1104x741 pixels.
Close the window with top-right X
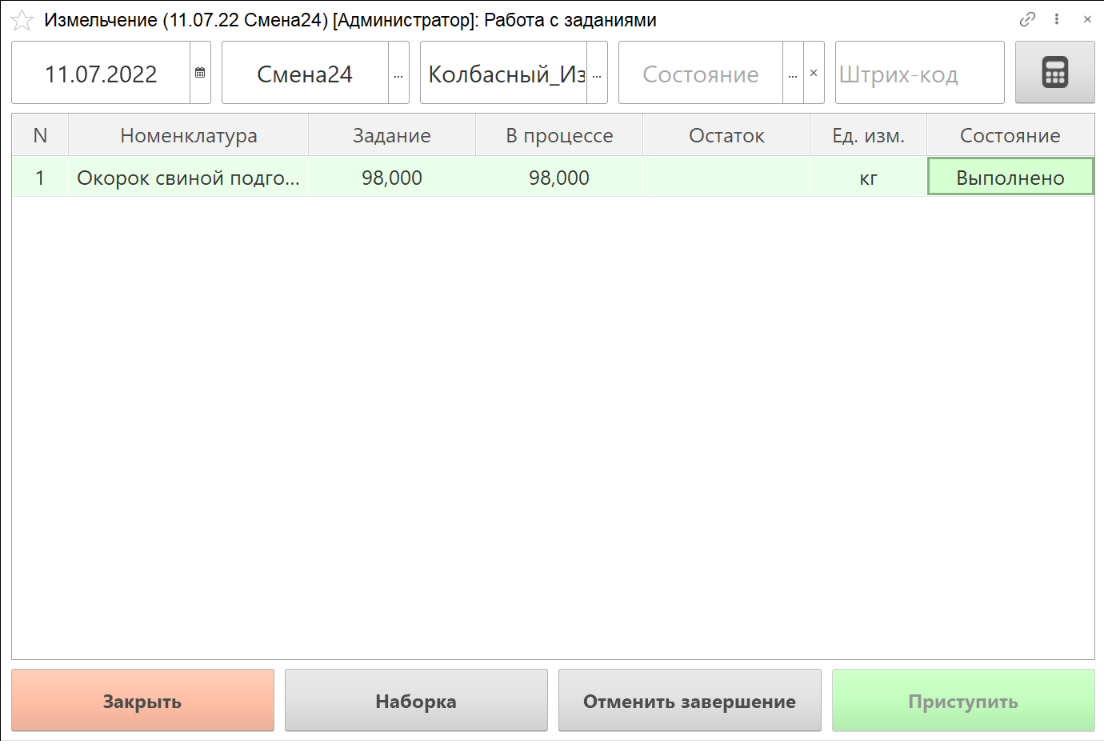(1087, 19)
